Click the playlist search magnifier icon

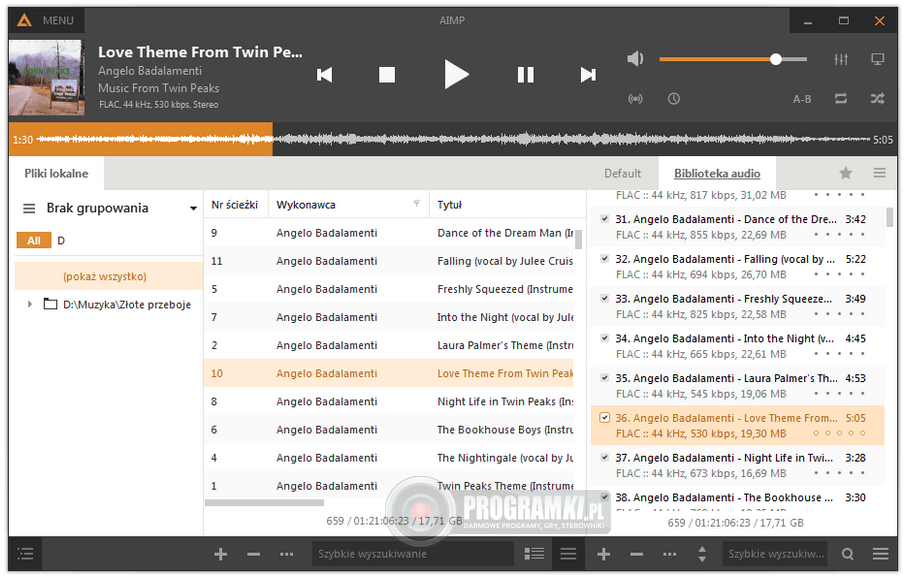click(x=847, y=554)
